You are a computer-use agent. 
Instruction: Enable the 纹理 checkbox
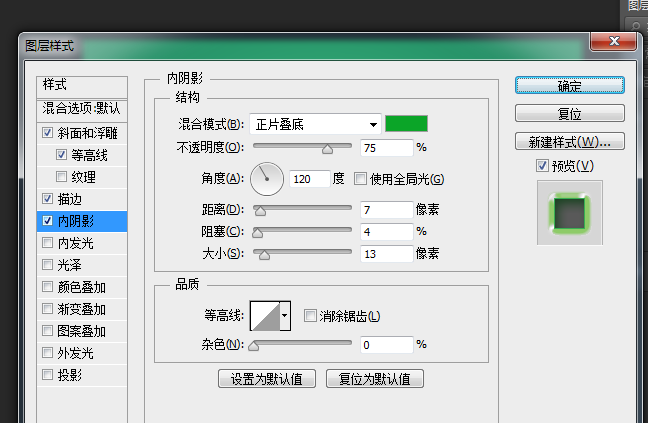click(61, 177)
